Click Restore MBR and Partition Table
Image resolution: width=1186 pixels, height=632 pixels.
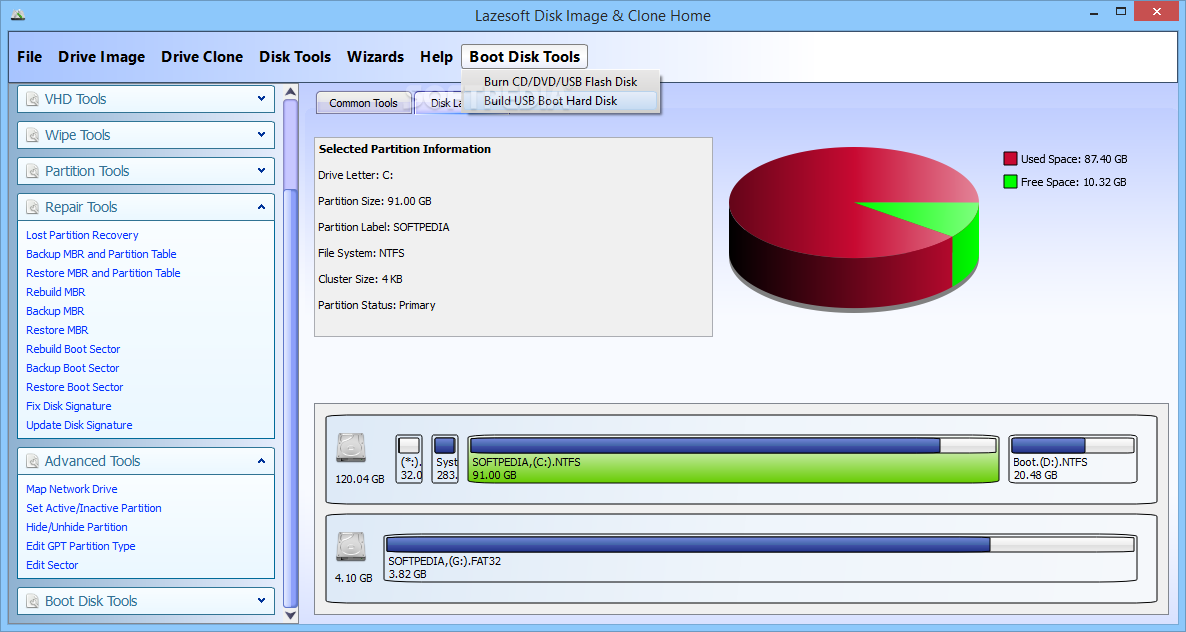pyautogui.click(x=103, y=273)
